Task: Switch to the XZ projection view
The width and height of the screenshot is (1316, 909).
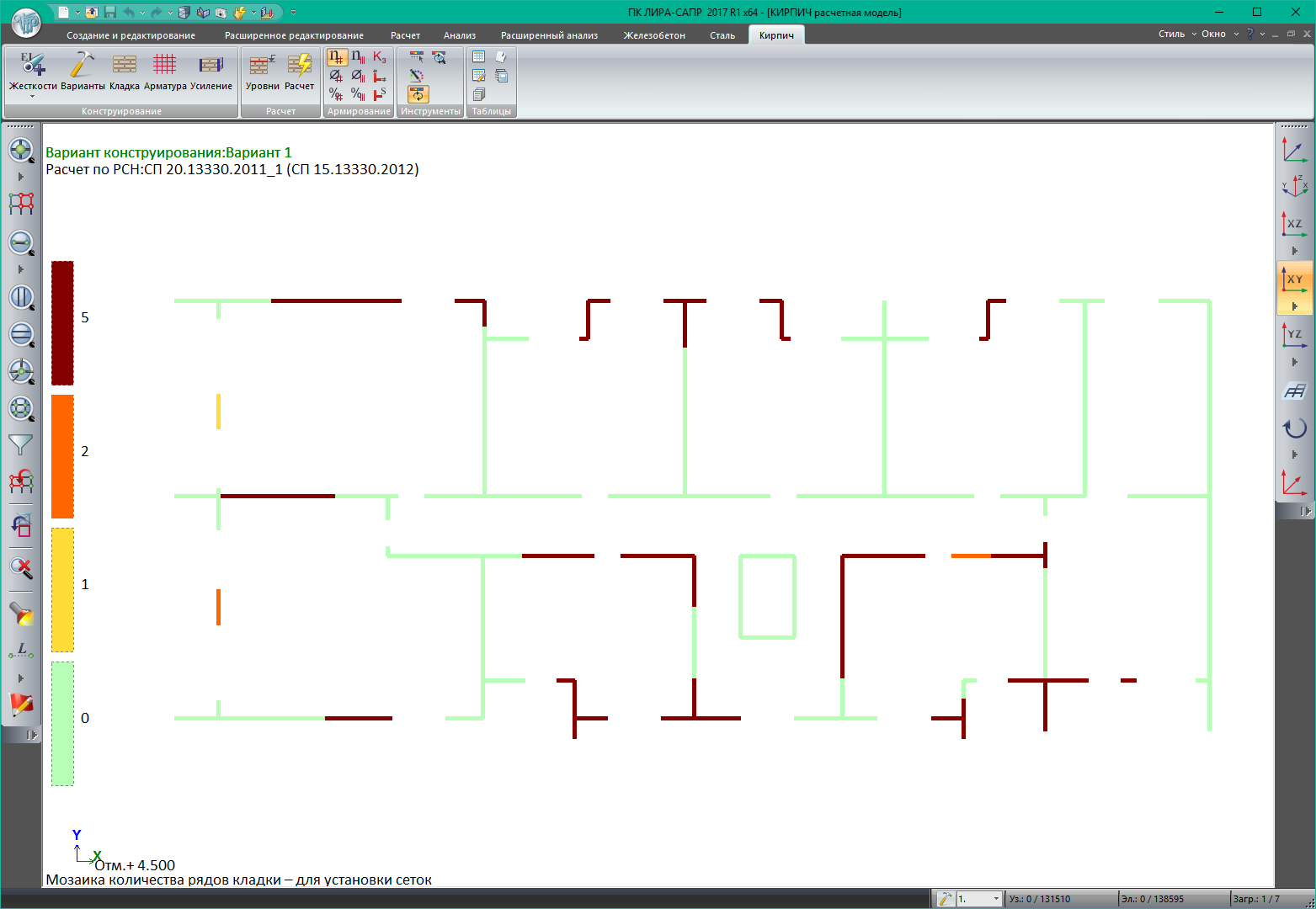Action: (x=1294, y=224)
